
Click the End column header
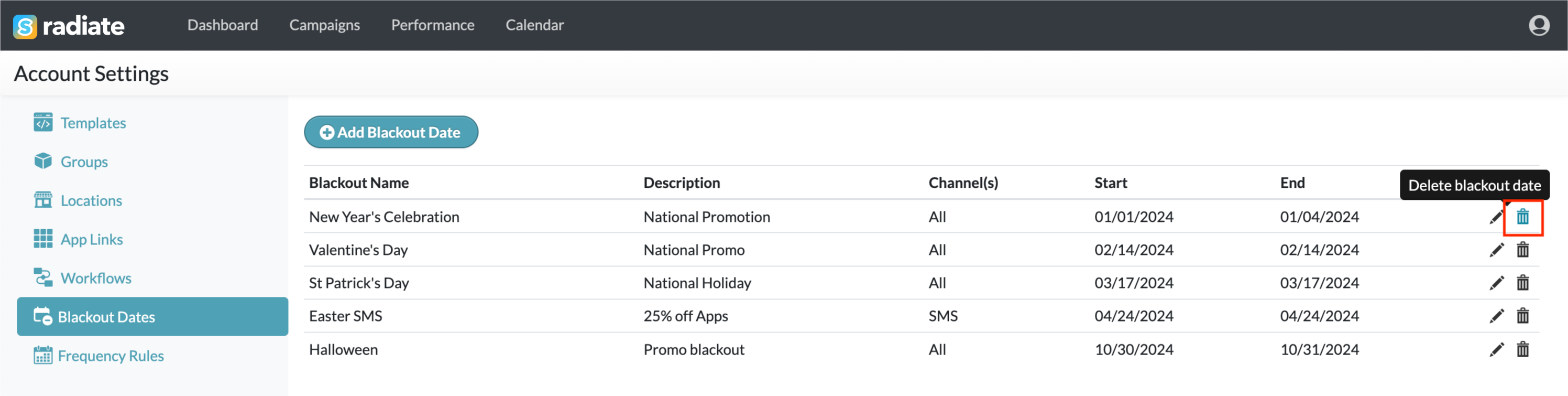click(1292, 183)
